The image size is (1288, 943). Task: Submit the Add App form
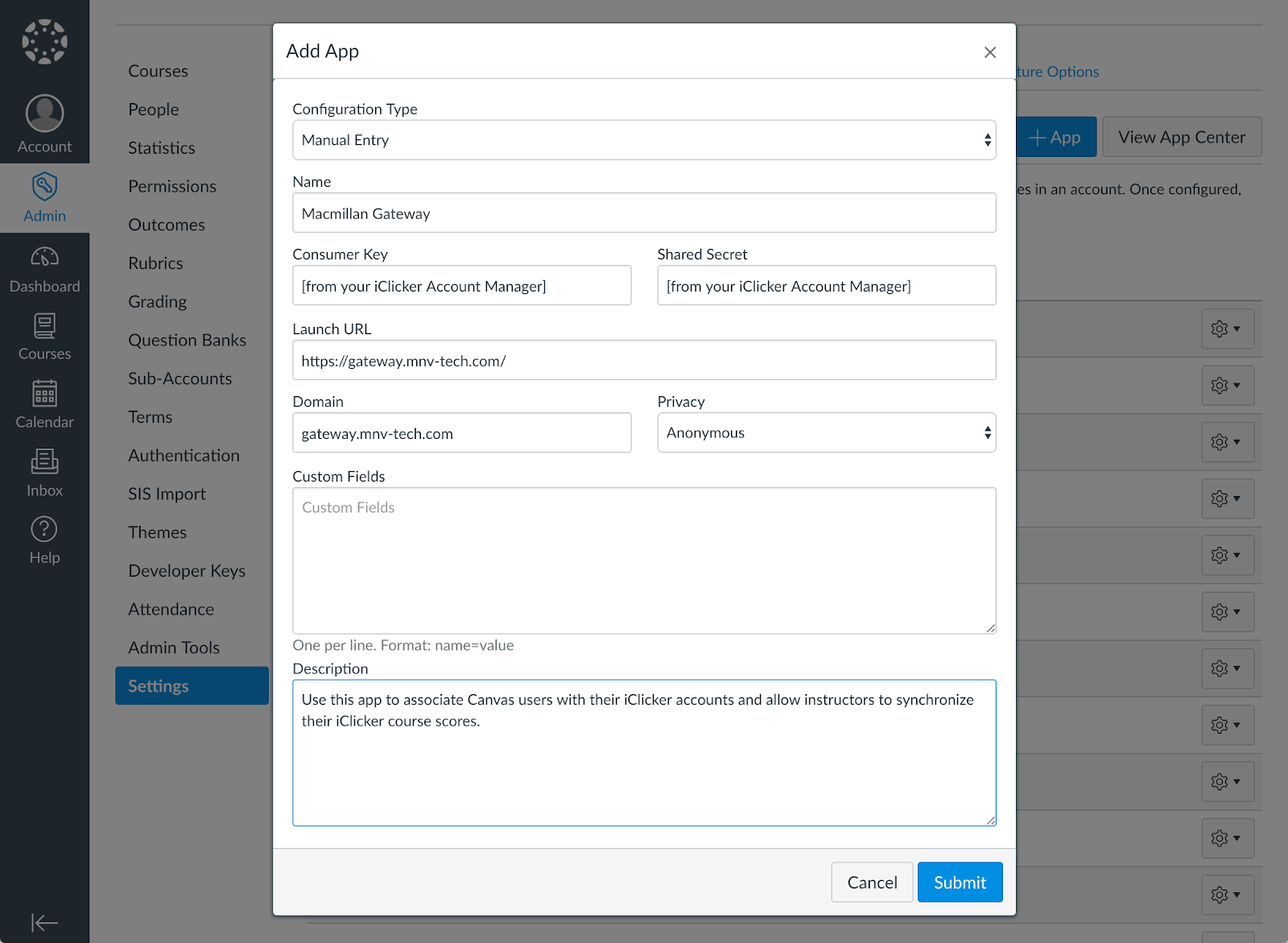click(x=960, y=882)
